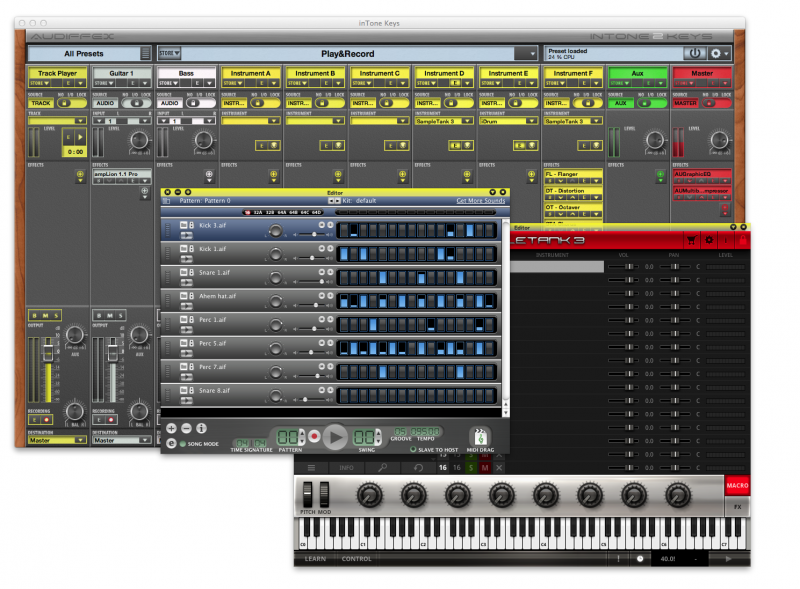Click the CONTROL button below the keyboard
This screenshot has width=800, height=589.
(356, 559)
